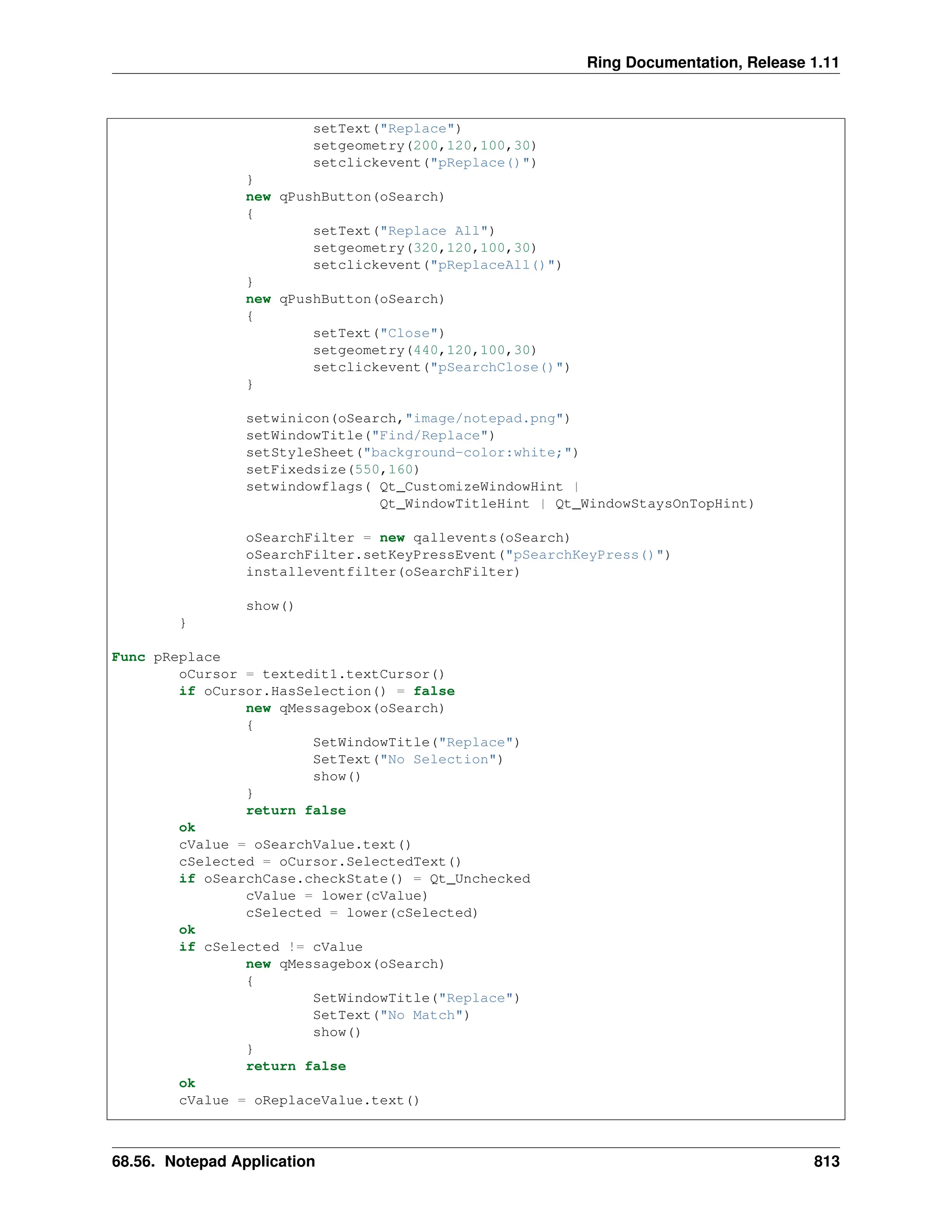Click the setclickevent("pSearchClose()") line
The image size is (952, 1232).
(441, 367)
